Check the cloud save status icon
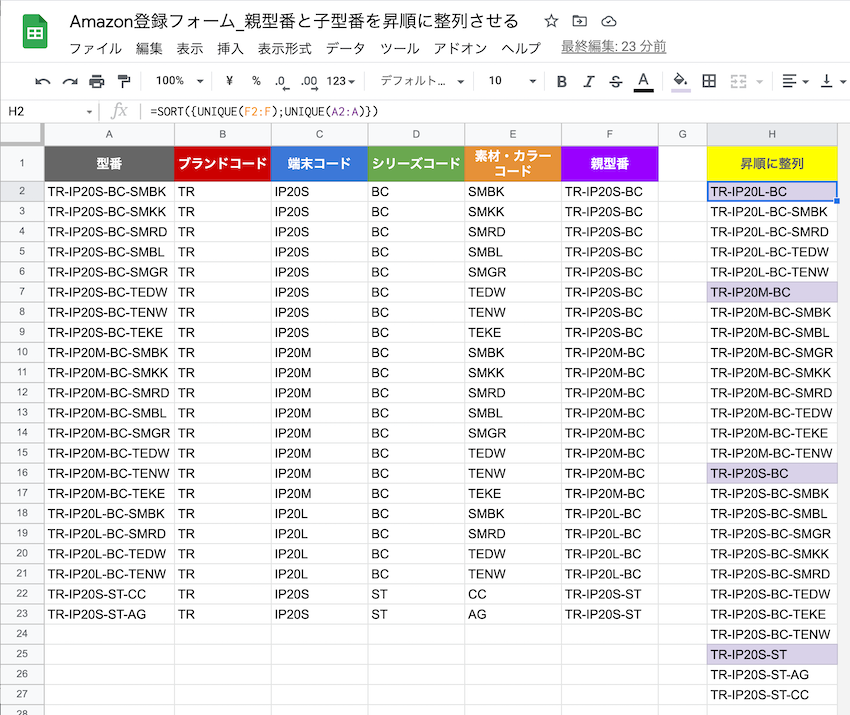The image size is (850, 715). tap(609, 21)
